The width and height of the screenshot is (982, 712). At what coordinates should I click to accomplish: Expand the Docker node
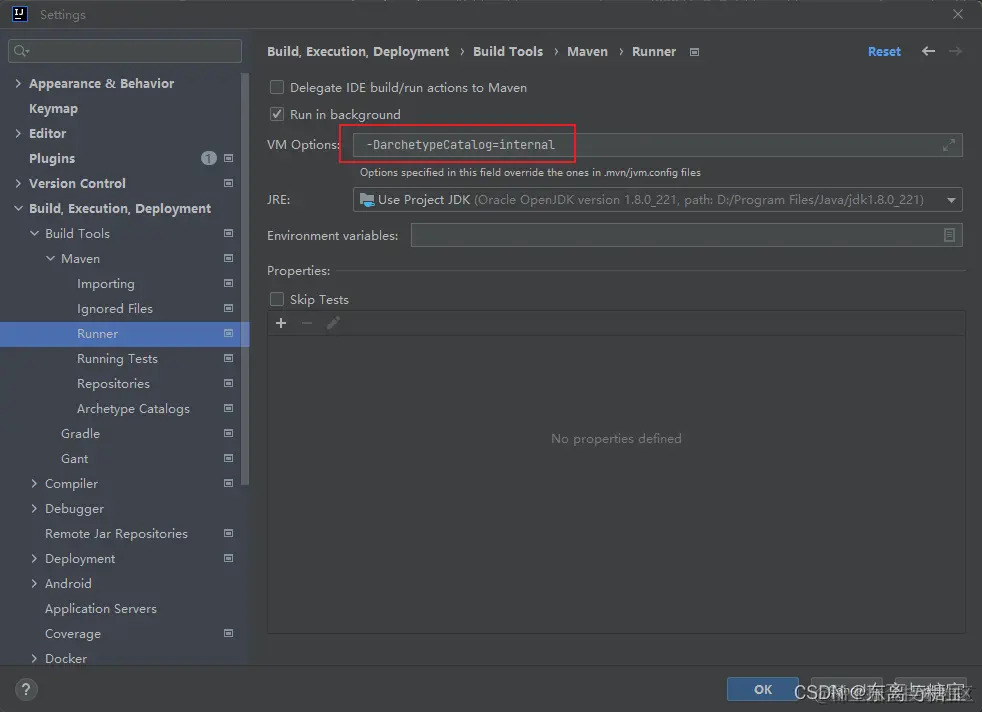coord(34,659)
